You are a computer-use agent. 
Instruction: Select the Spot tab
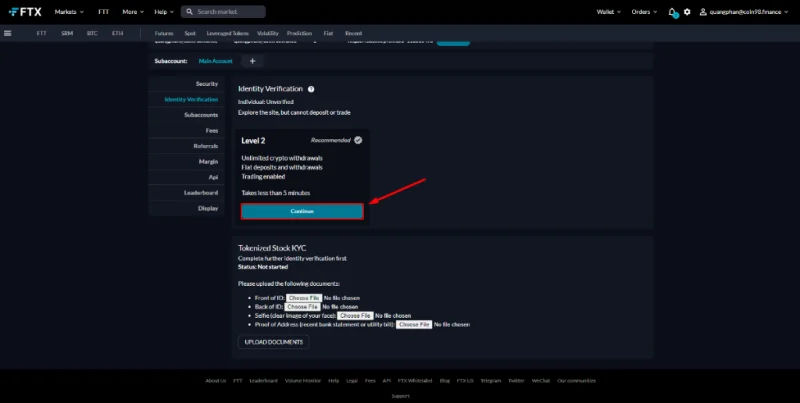pyautogui.click(x=190, y=33)
